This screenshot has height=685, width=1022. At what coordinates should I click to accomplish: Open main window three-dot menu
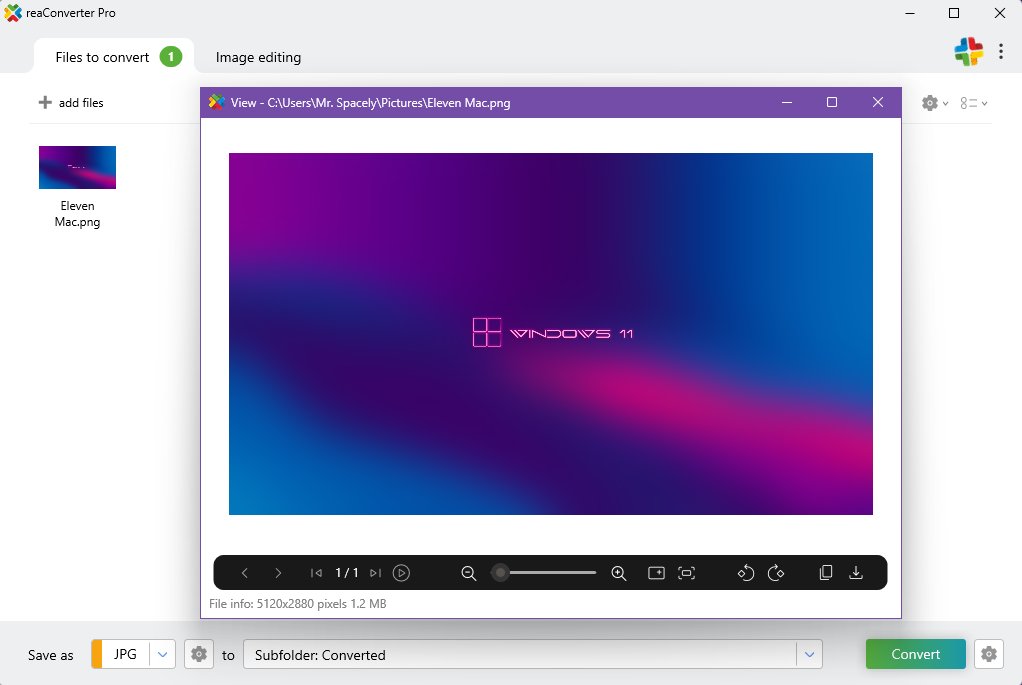click(x=1001, y=51)
